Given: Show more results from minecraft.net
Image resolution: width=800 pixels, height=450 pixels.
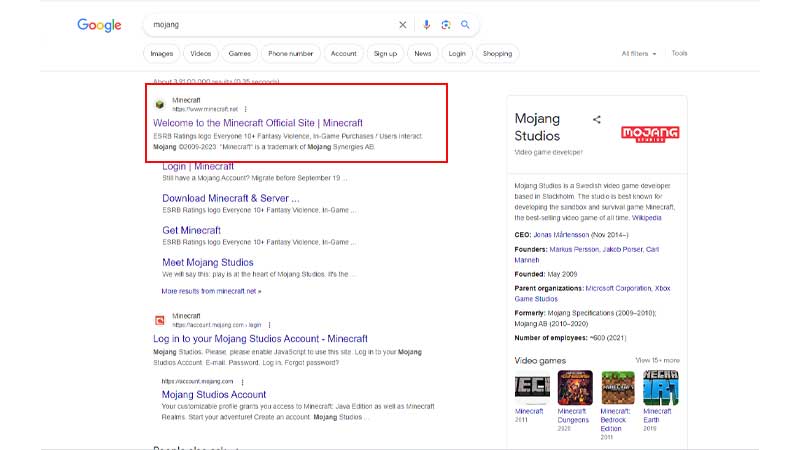Looking at the screenshot, I should tap(211, 291).
